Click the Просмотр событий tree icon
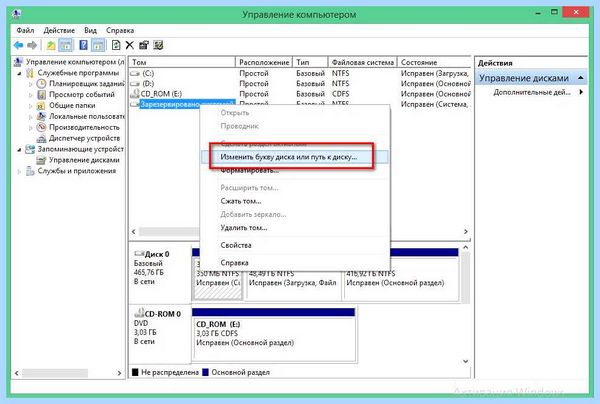Image resolution: width=600 pixels, height=404 pixels. point(41,94)
